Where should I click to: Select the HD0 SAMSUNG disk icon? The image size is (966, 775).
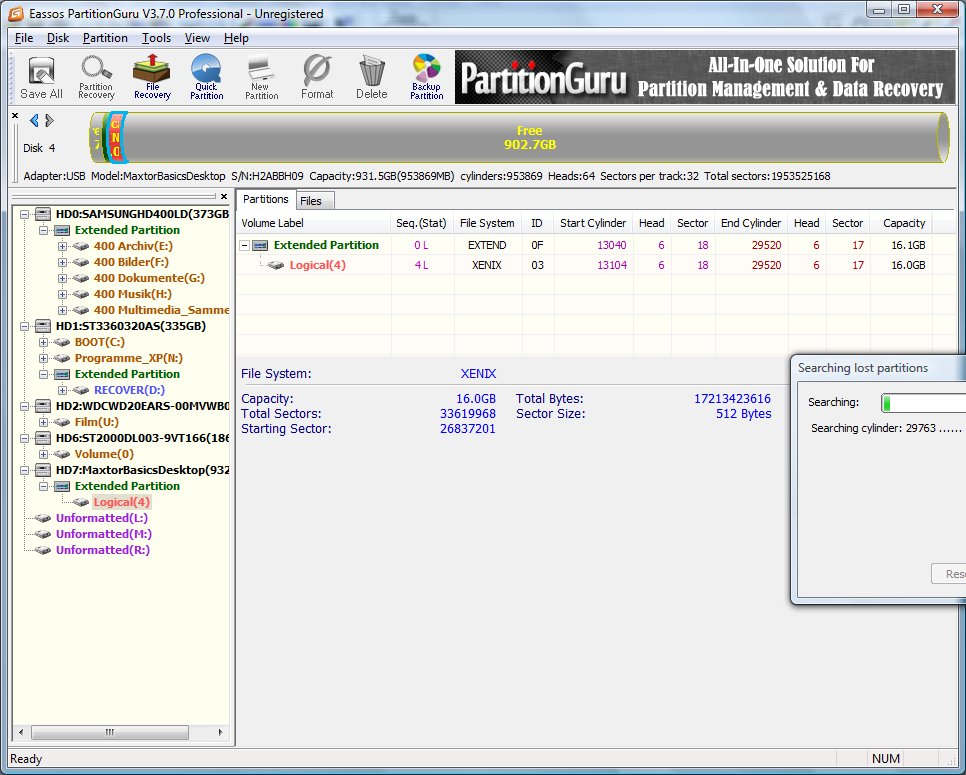point(43,214)
